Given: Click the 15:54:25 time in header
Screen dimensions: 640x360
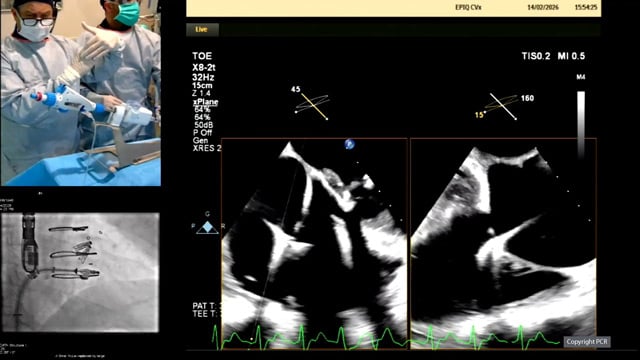Looking at the screenshot, I should click(x=586, y=7).
